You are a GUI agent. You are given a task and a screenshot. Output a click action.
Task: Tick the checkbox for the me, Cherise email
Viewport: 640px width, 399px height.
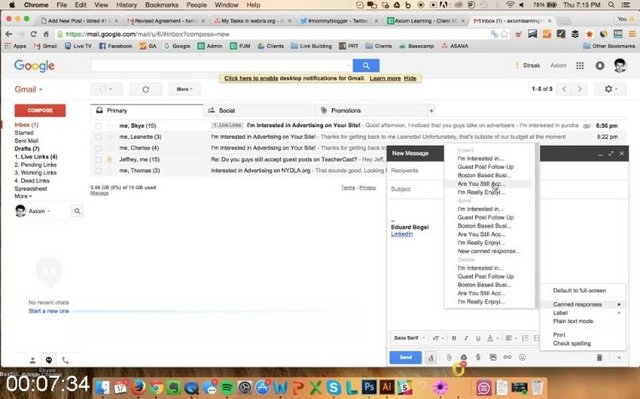point(98,148)
